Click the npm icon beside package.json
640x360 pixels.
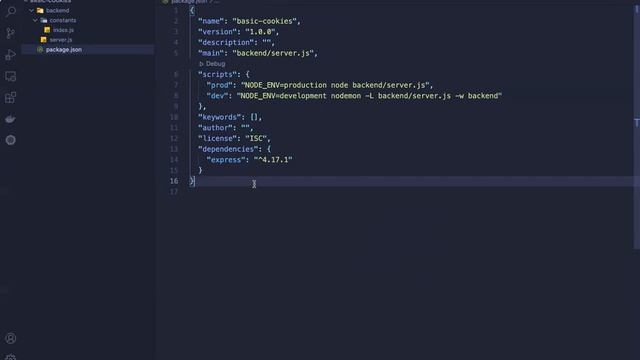pyautogui.click(x=40, y=49)
